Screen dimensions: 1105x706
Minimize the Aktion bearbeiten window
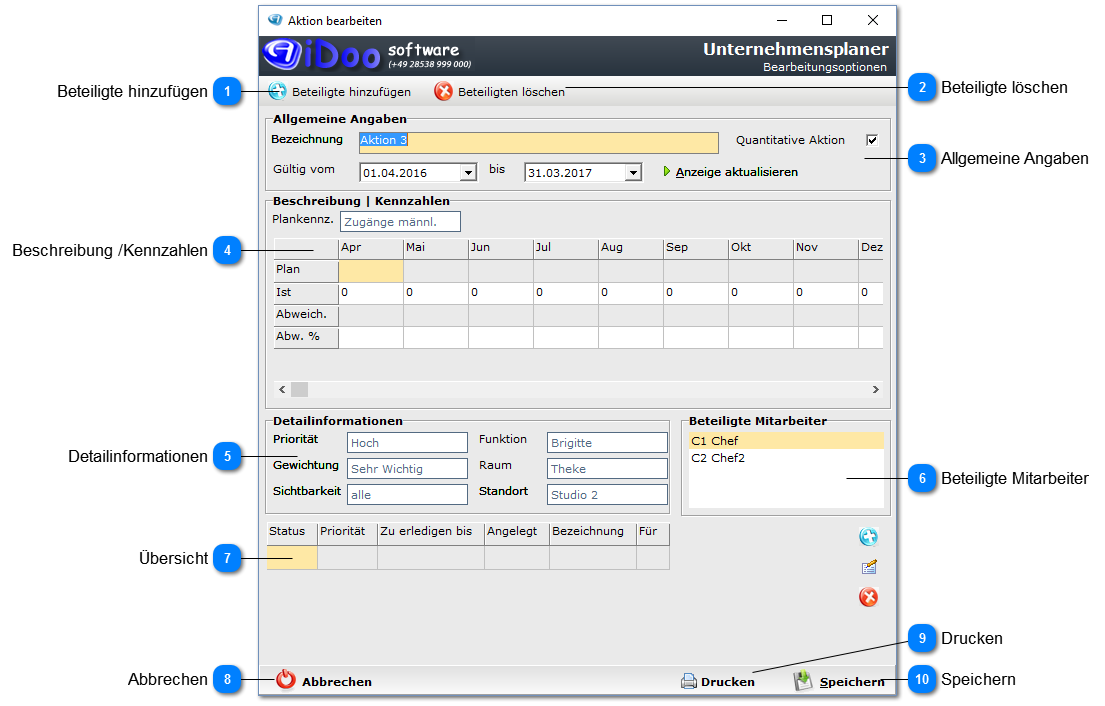point(782,20)
